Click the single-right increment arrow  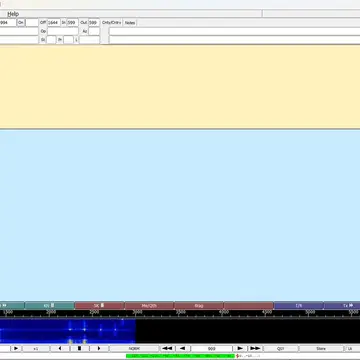(x=240, y=348)
